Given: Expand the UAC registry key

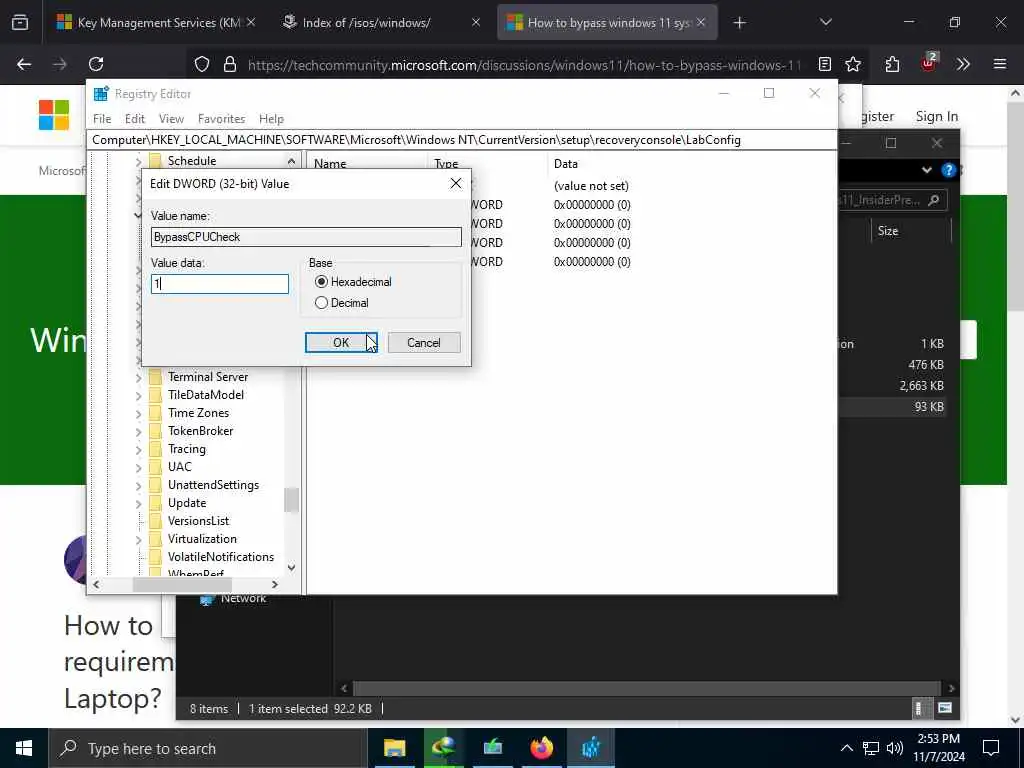Looking at the screenshot, I should tap(138, 467).
